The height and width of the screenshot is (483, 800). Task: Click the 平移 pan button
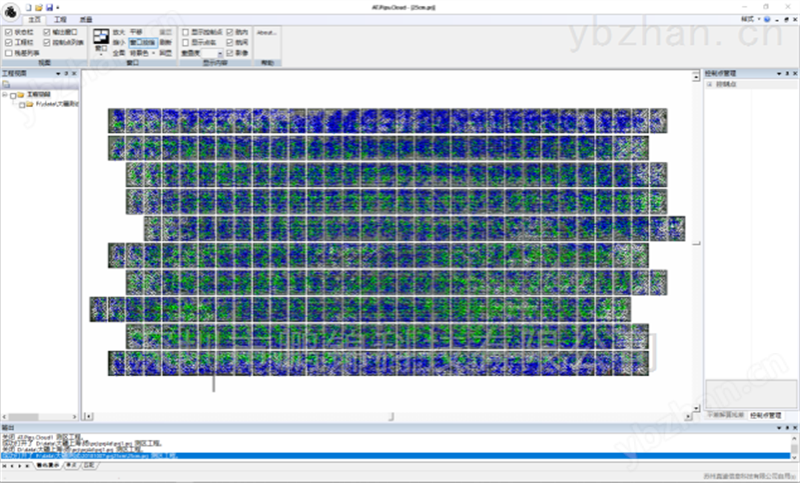(x=136, y=32)
